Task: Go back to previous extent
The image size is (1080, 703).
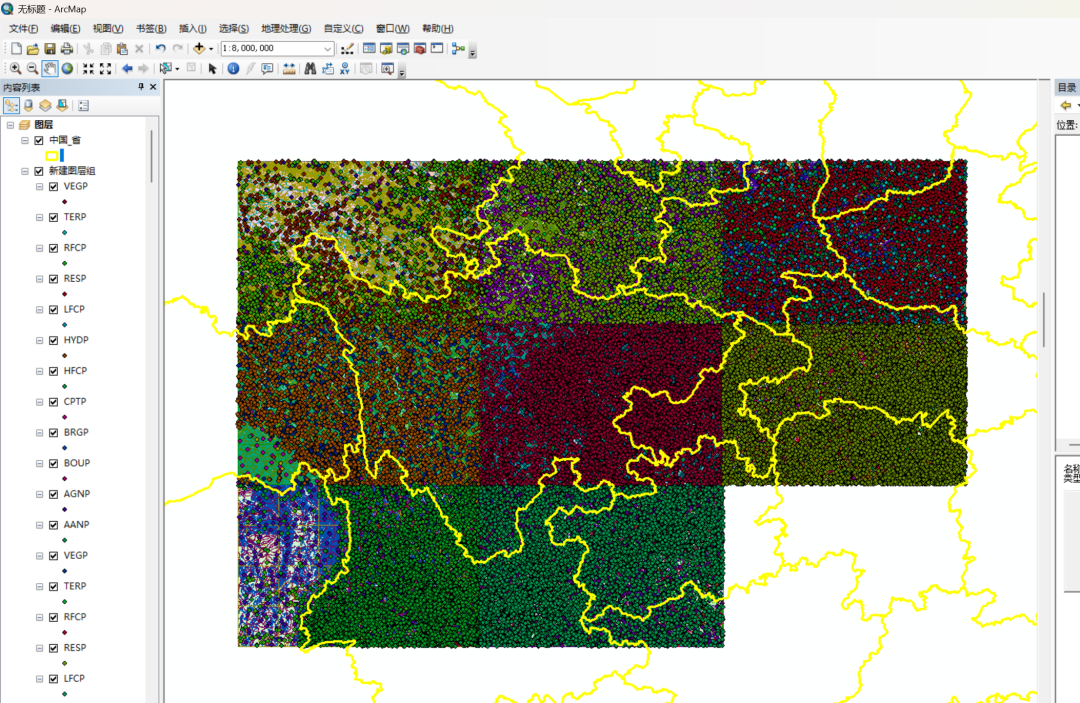Action: click(127, 68)
